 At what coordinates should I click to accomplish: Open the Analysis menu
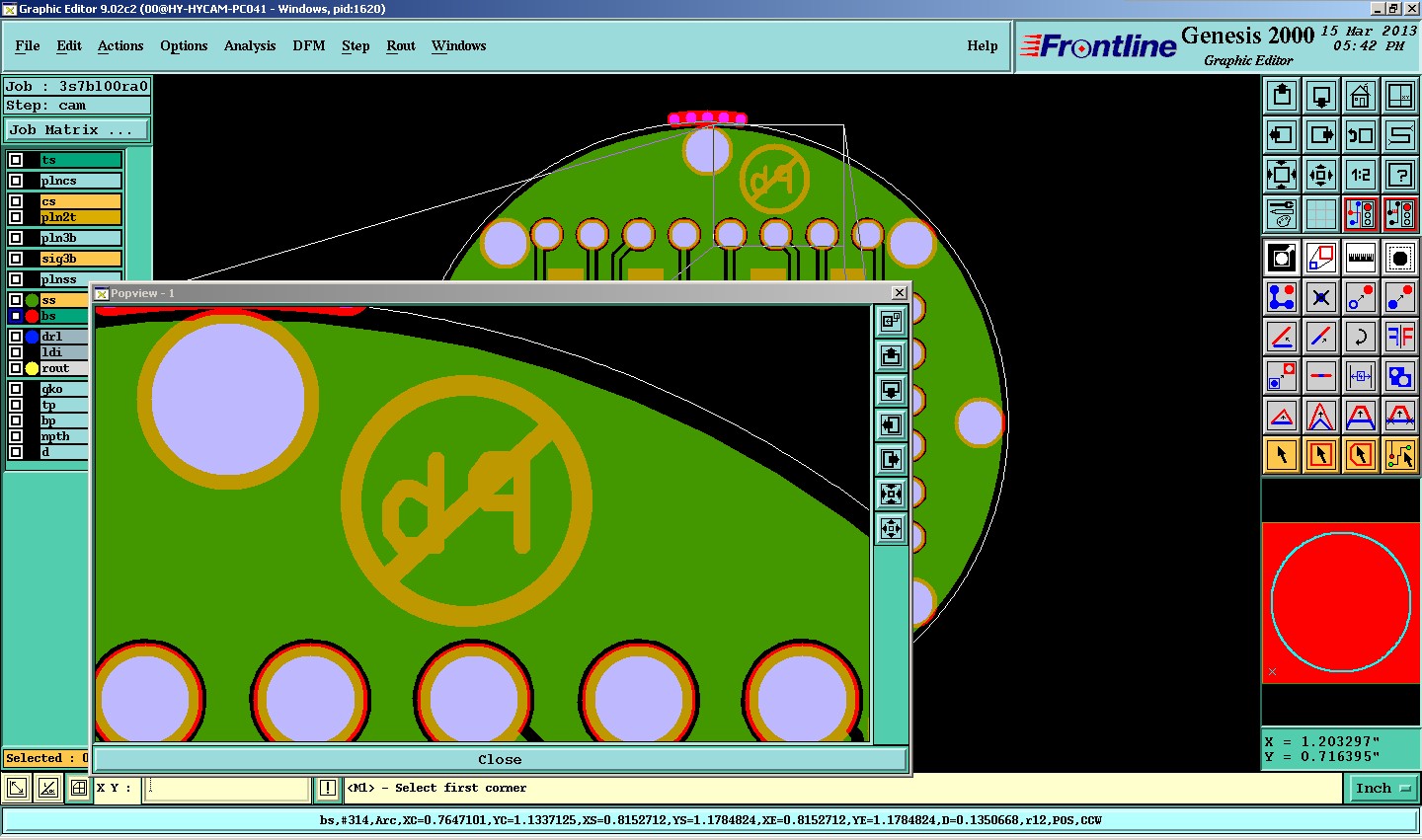[250, 45]
